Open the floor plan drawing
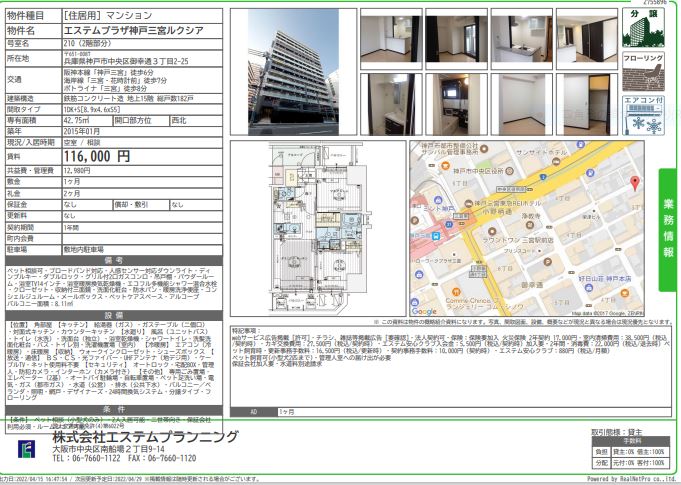The image size is (681, 485). [318, 228]
